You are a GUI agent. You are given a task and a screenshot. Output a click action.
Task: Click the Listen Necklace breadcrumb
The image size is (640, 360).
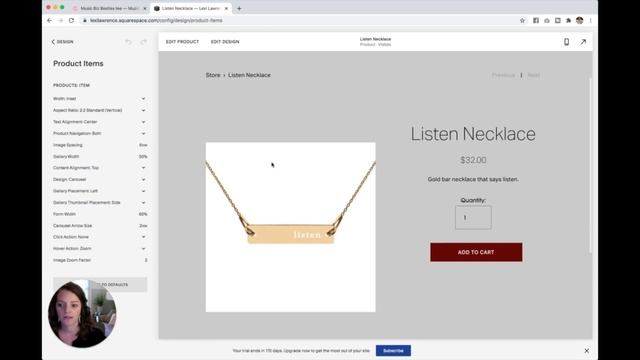click(x=249, y=75)
